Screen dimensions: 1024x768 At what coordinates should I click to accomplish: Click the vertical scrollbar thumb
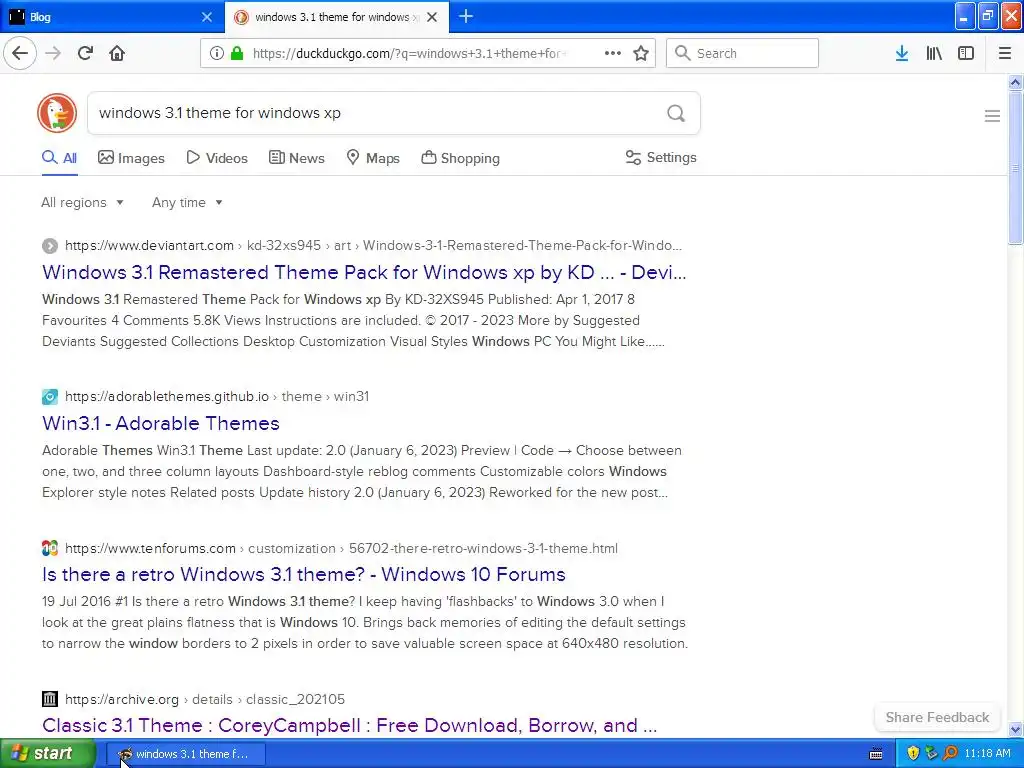coord(1015,168)
